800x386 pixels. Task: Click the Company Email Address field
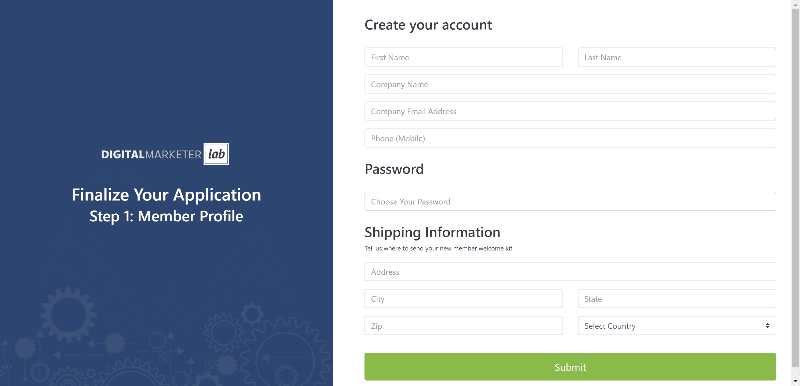click(570, 111)
